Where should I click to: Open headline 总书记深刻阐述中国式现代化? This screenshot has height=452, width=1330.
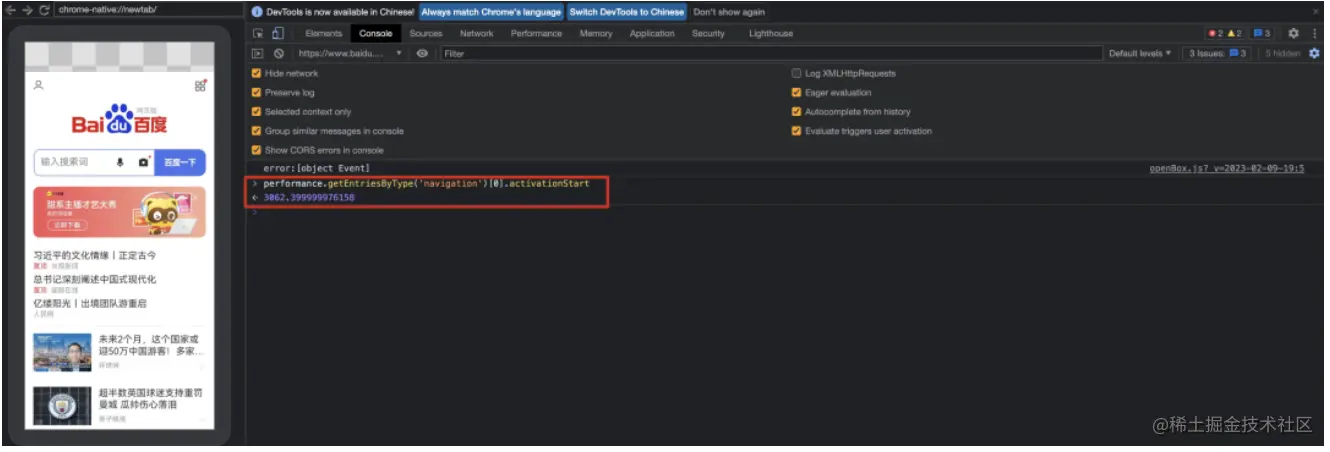95,280
